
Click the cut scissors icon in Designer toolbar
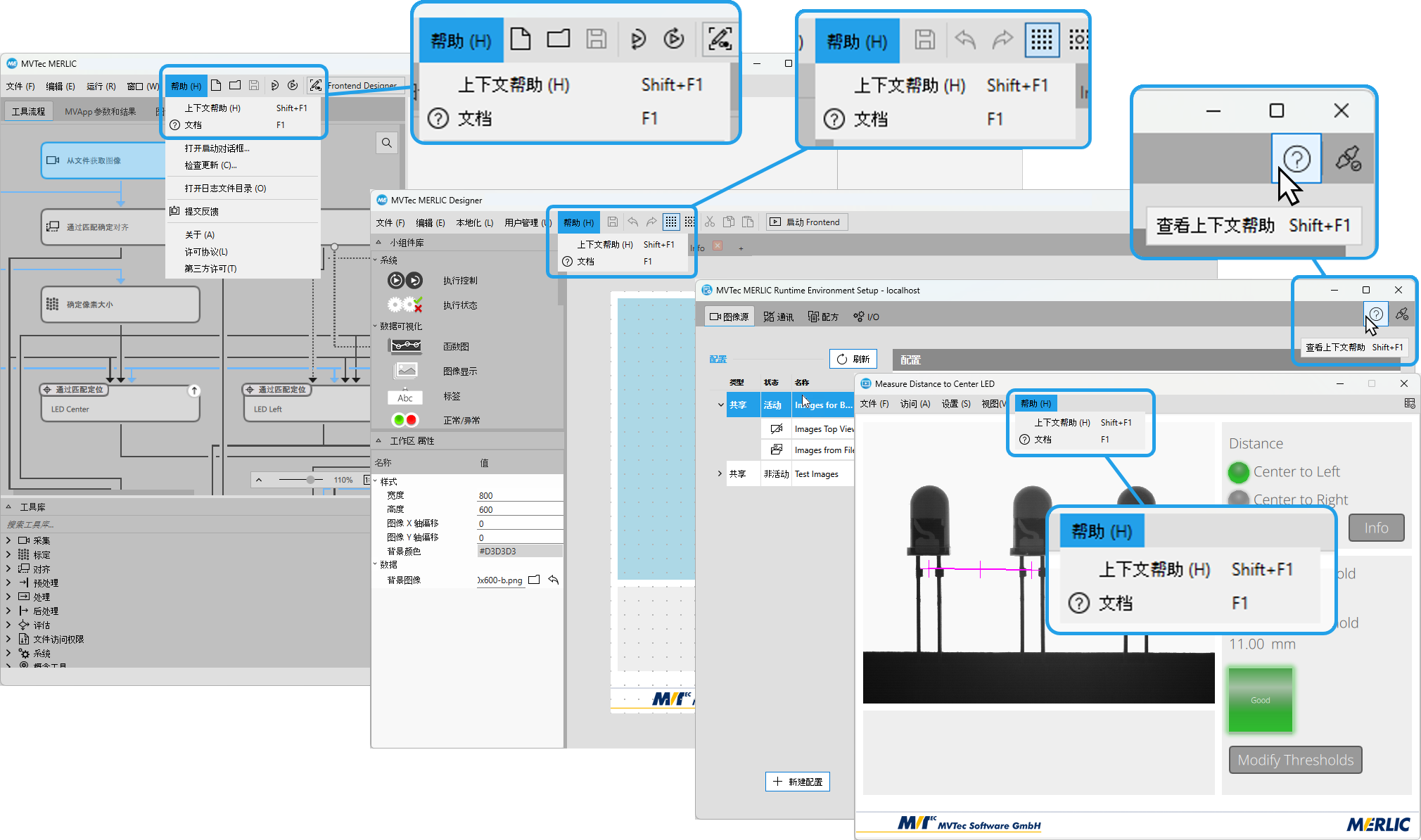(709, 222)
